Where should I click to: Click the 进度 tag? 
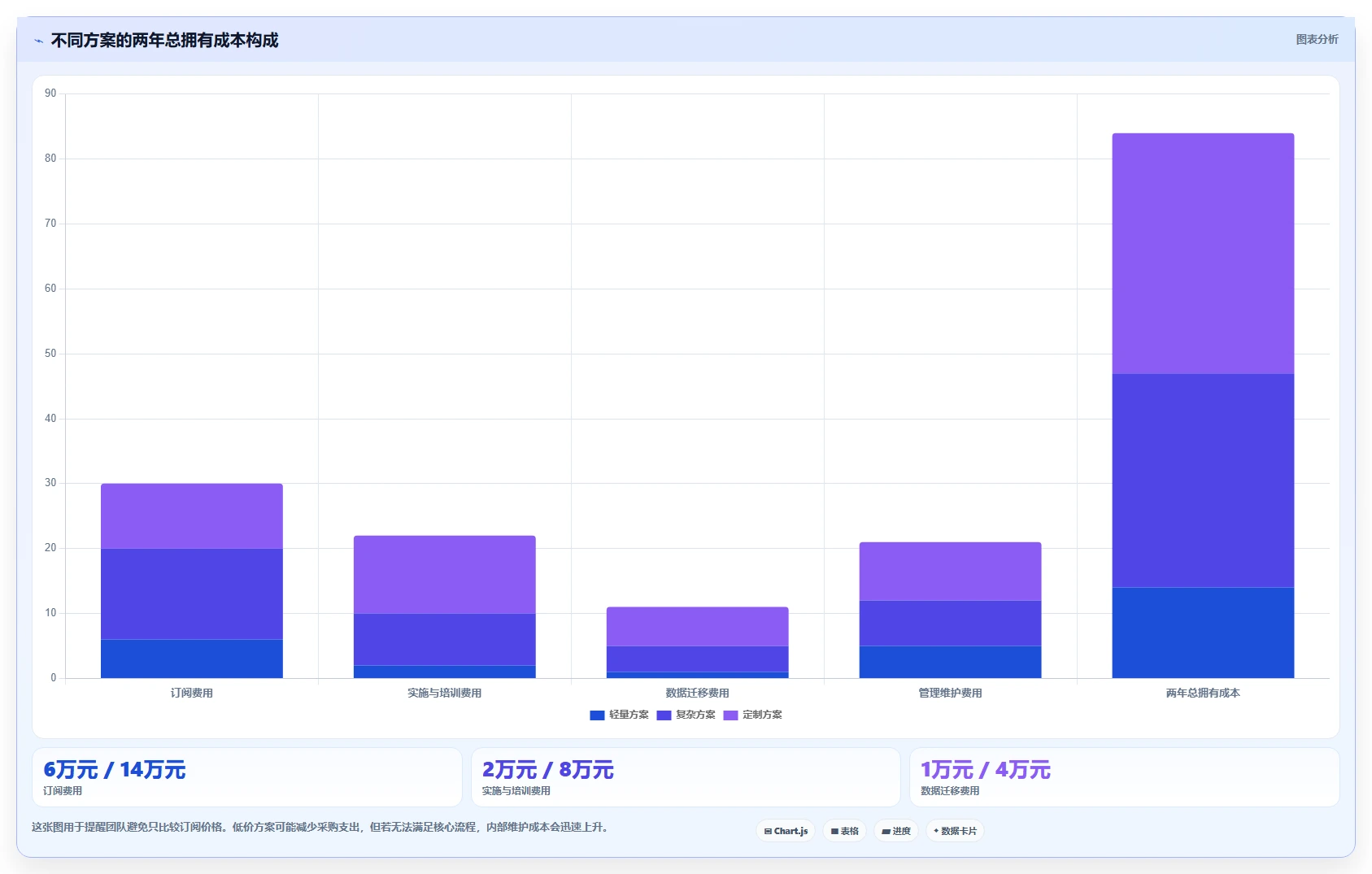pos(896,831)
